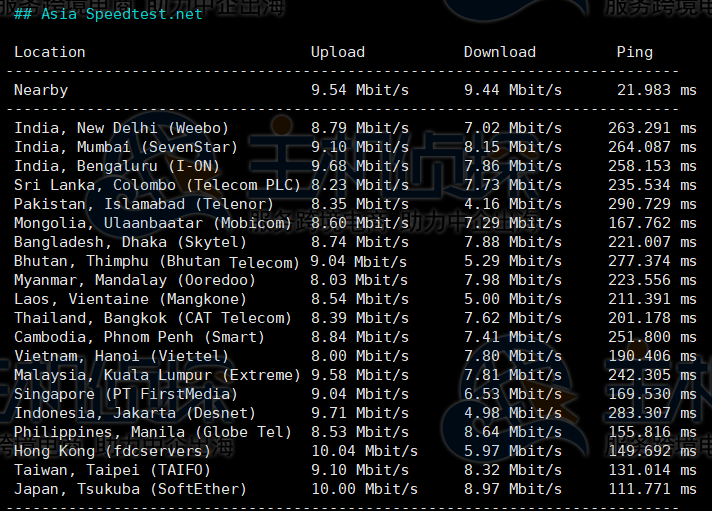This screenshot has width=712, height=511.
Task: Click Singapore download '6.53 Mbit/s'
Action: [513, 396]
